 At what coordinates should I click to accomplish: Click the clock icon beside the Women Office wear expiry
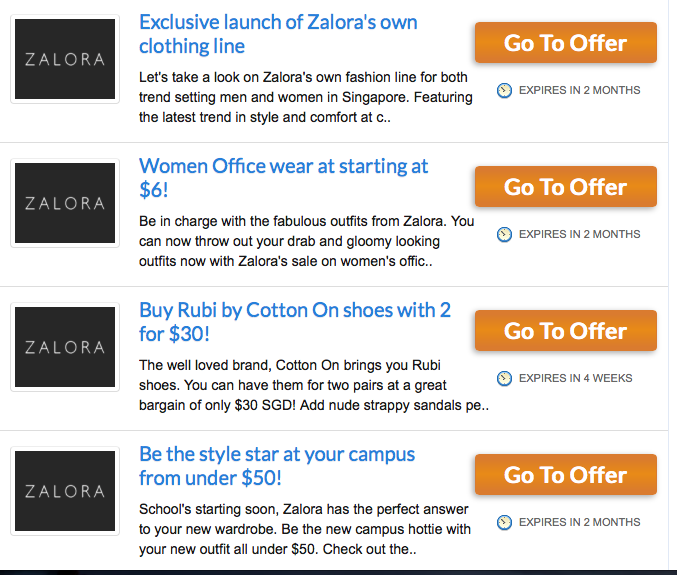click(504, 234)
